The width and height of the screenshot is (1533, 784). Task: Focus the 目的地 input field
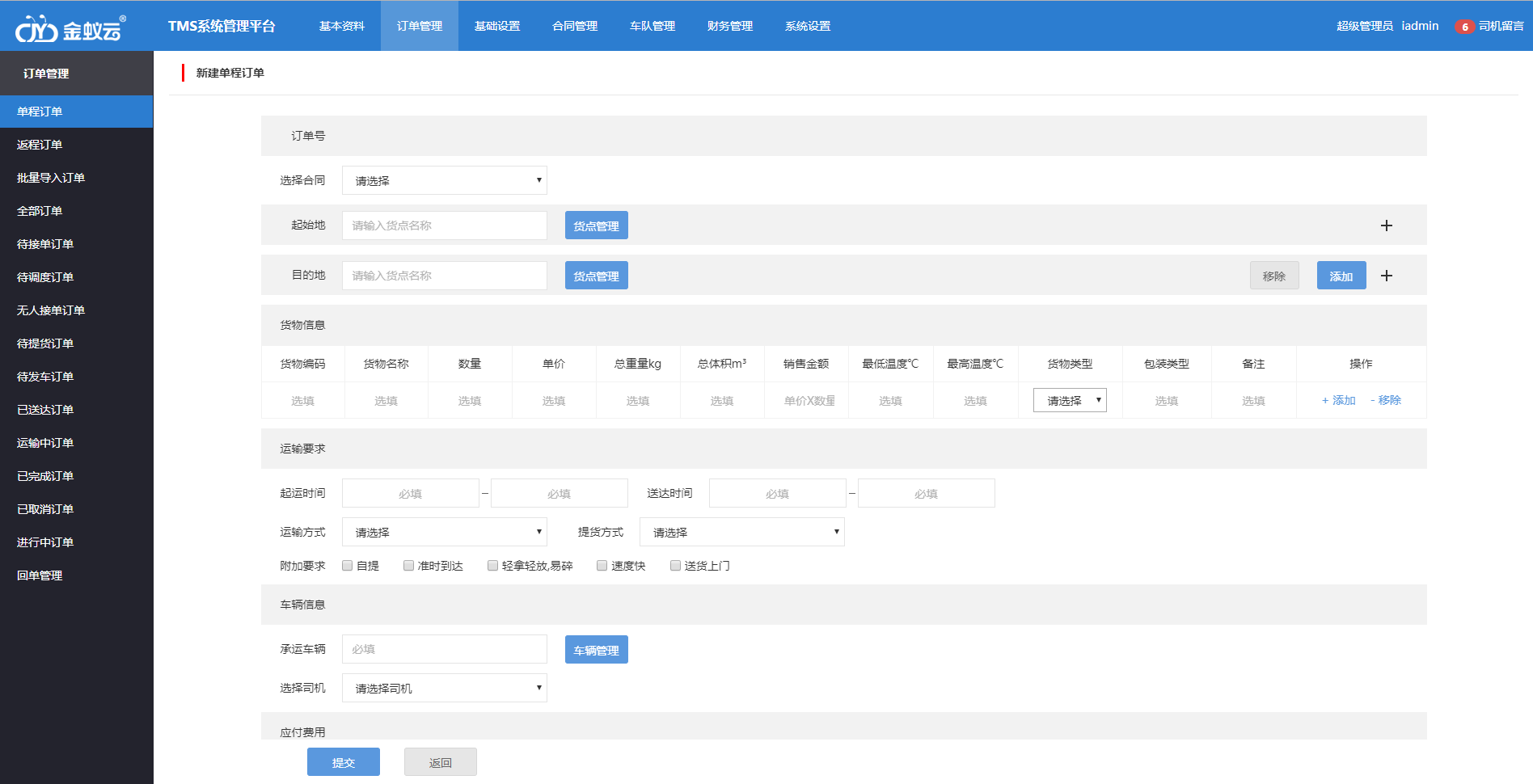[x=445, y=276]
